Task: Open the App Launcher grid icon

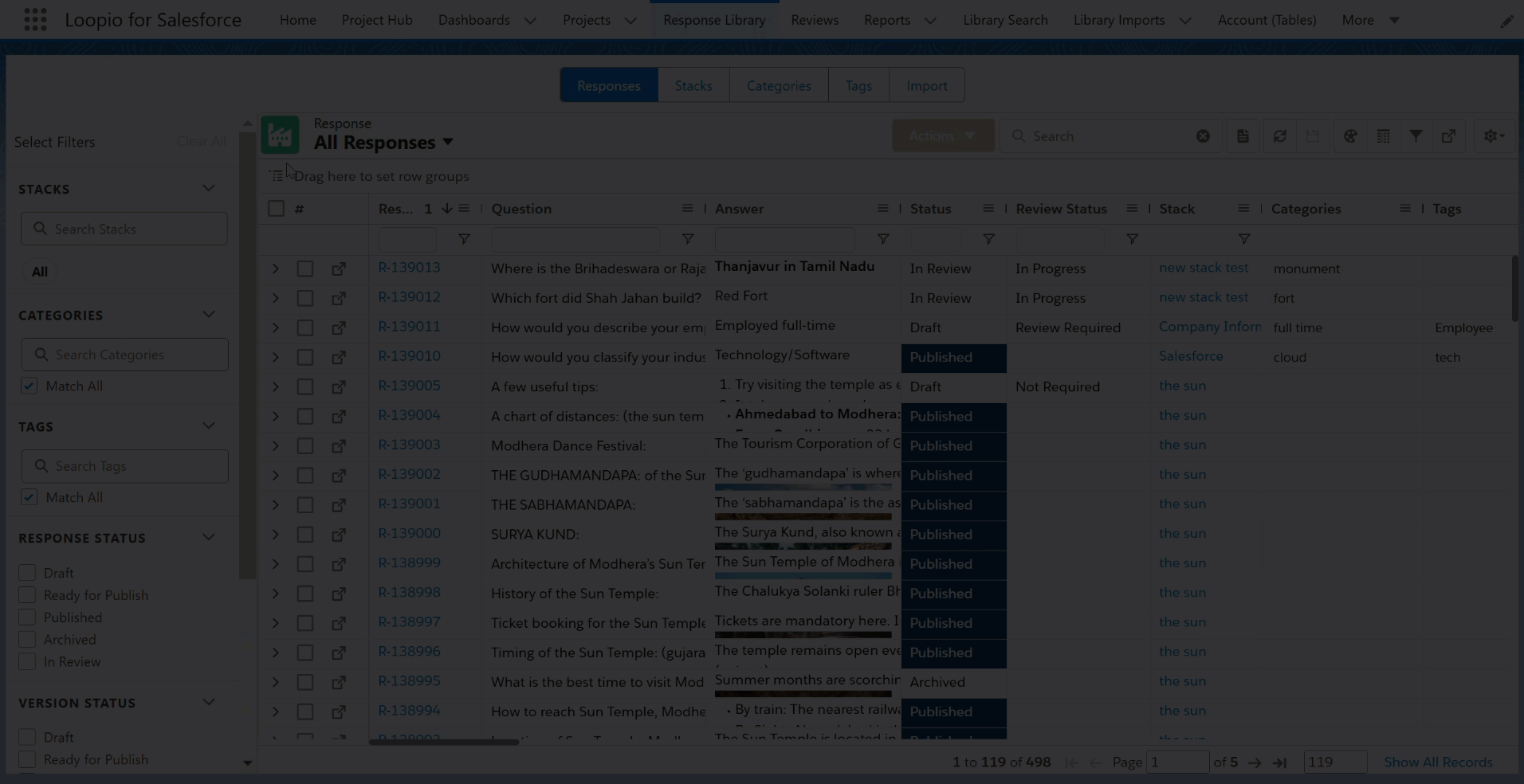Action: pos(35,20)
